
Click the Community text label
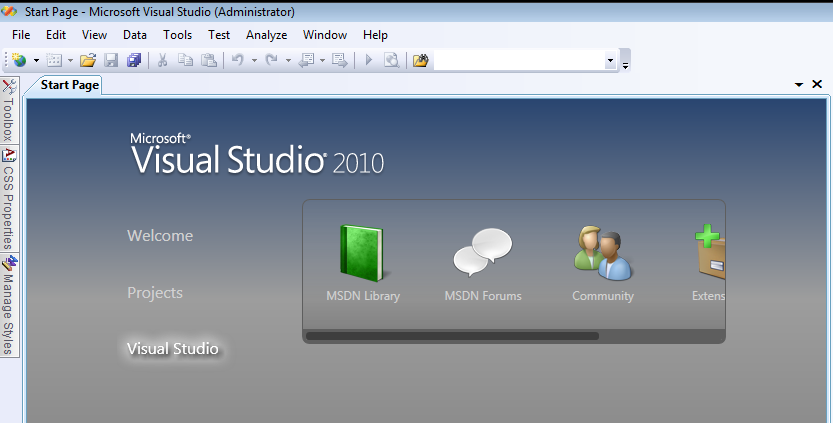tap(603, 296)
